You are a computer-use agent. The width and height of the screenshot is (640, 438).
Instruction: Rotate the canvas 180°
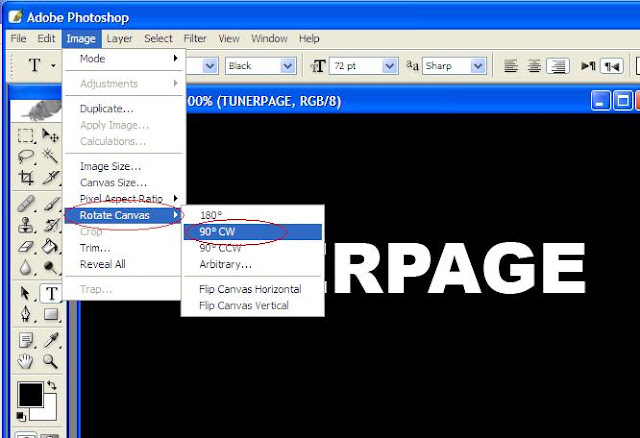click(253, 215)
